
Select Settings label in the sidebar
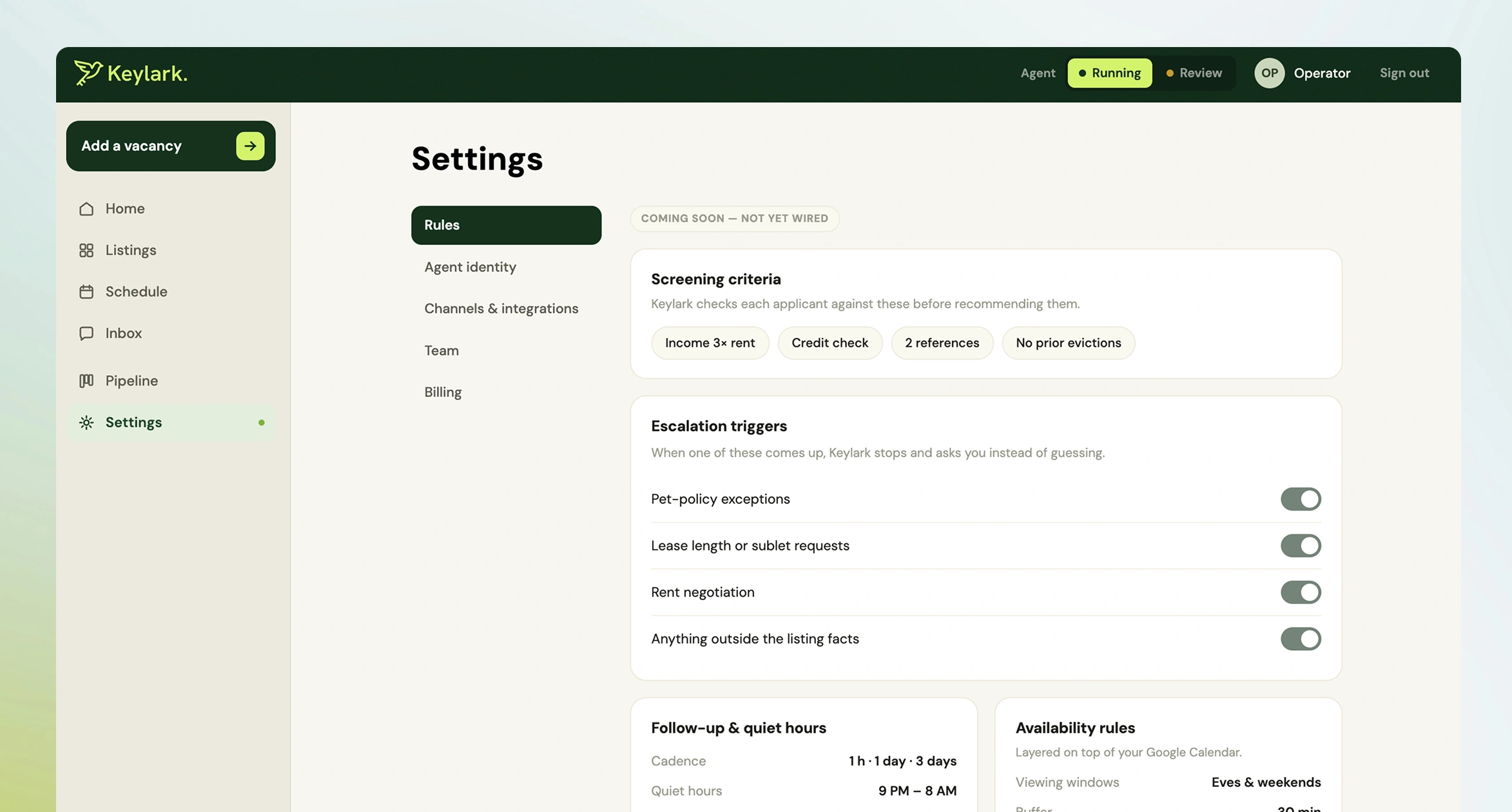coord(133,423)
